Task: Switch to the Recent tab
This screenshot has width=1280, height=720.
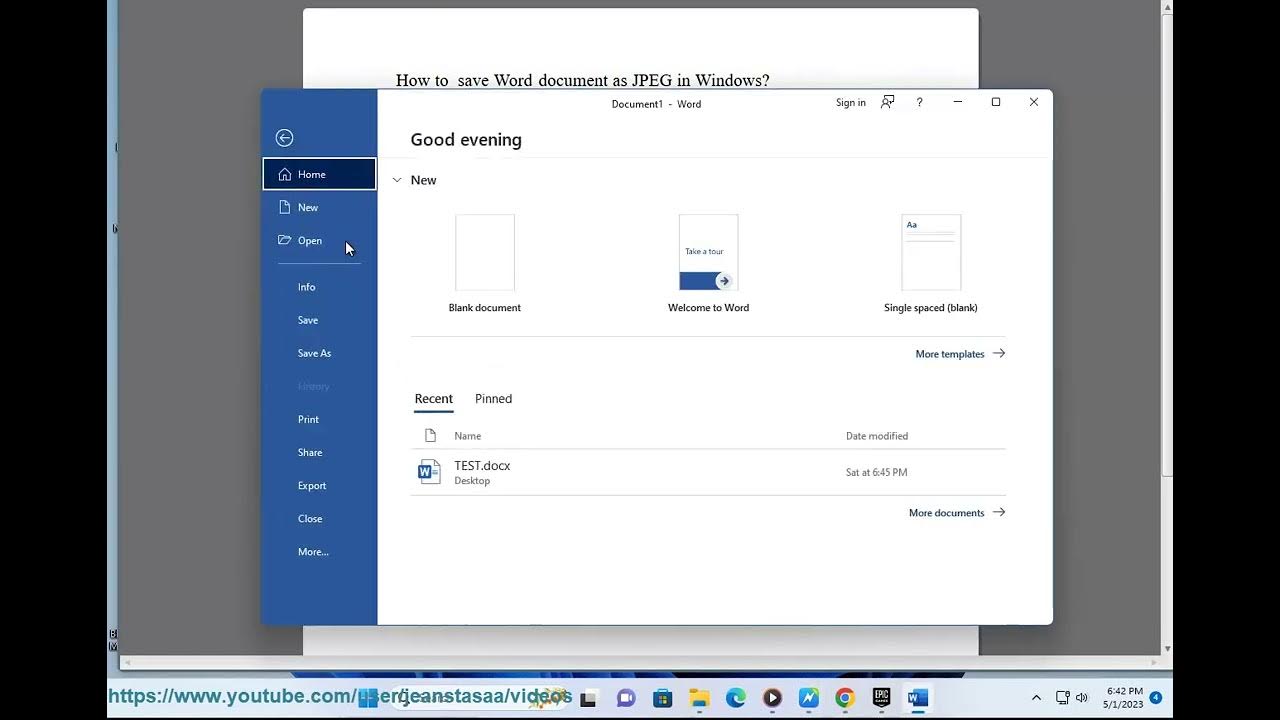Action: pos(434,399)
